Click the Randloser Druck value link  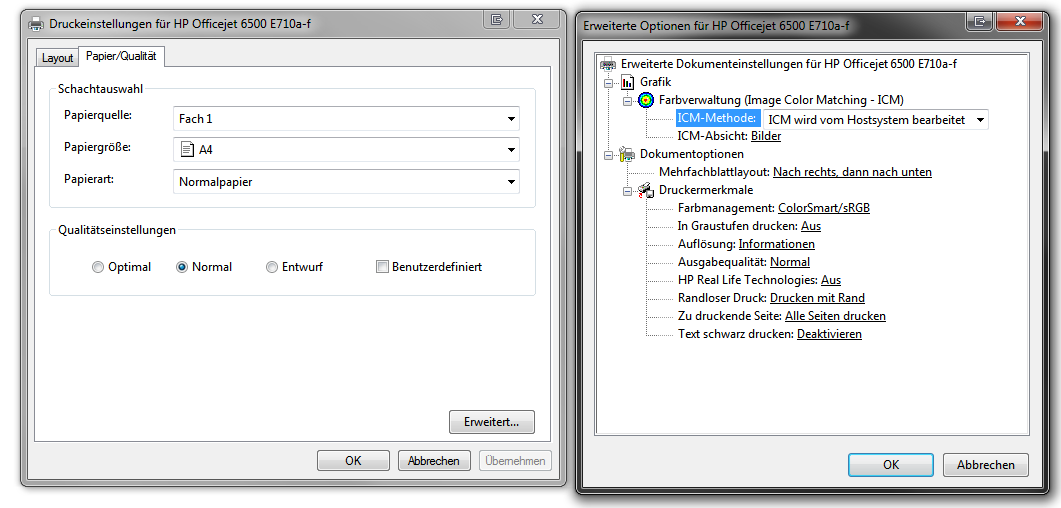click(817, 298)
